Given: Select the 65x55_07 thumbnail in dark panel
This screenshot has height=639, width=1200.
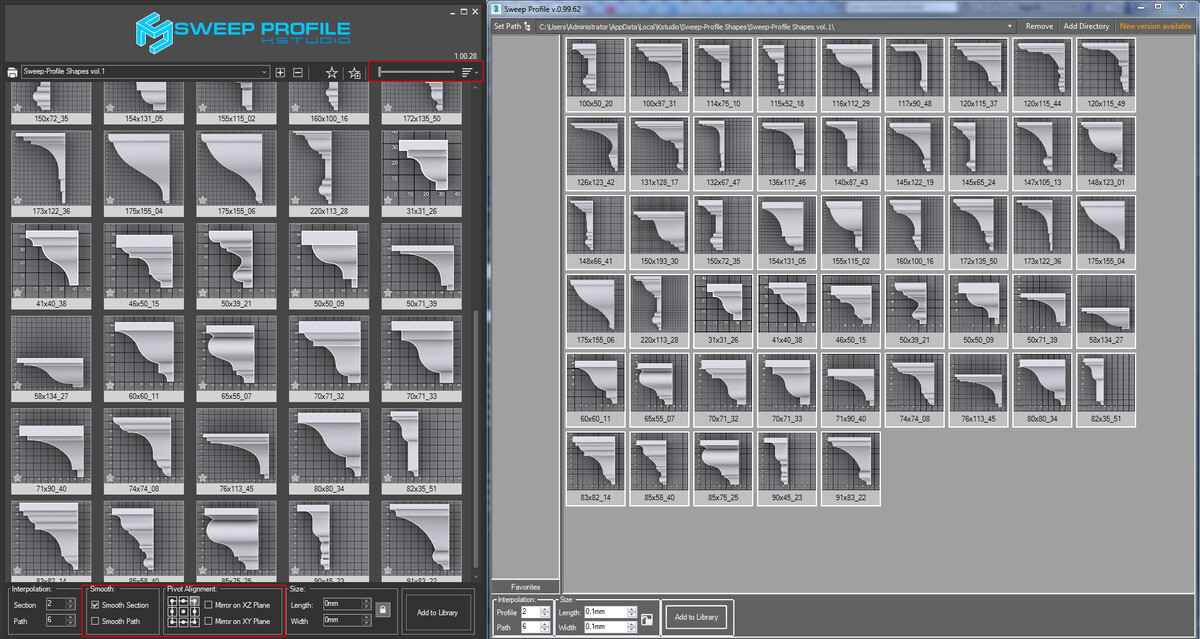Looking at the screenshot, I should pos(237,359).
